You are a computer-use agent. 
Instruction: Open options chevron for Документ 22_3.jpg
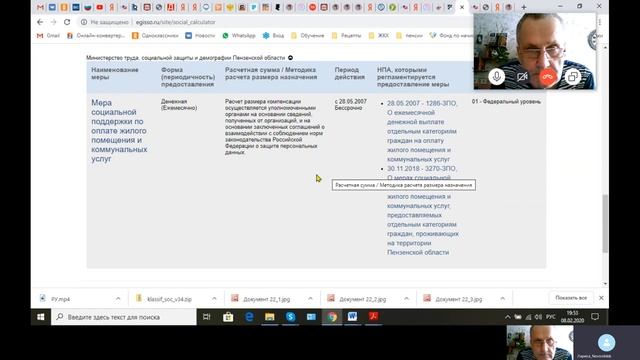pos(502,299)
